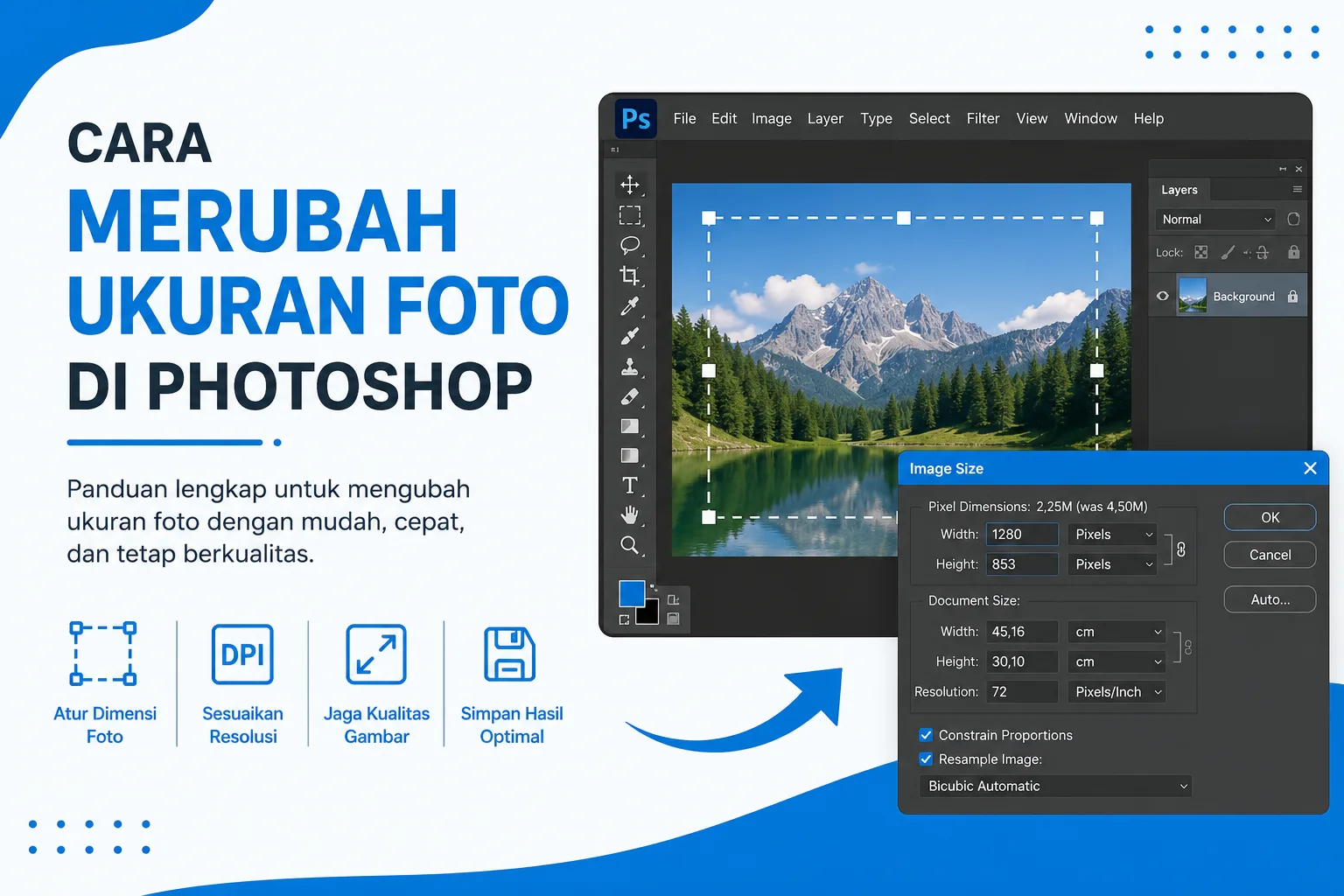
Task: Click the lock icon on the Background layer
Action: point(1292,297)
